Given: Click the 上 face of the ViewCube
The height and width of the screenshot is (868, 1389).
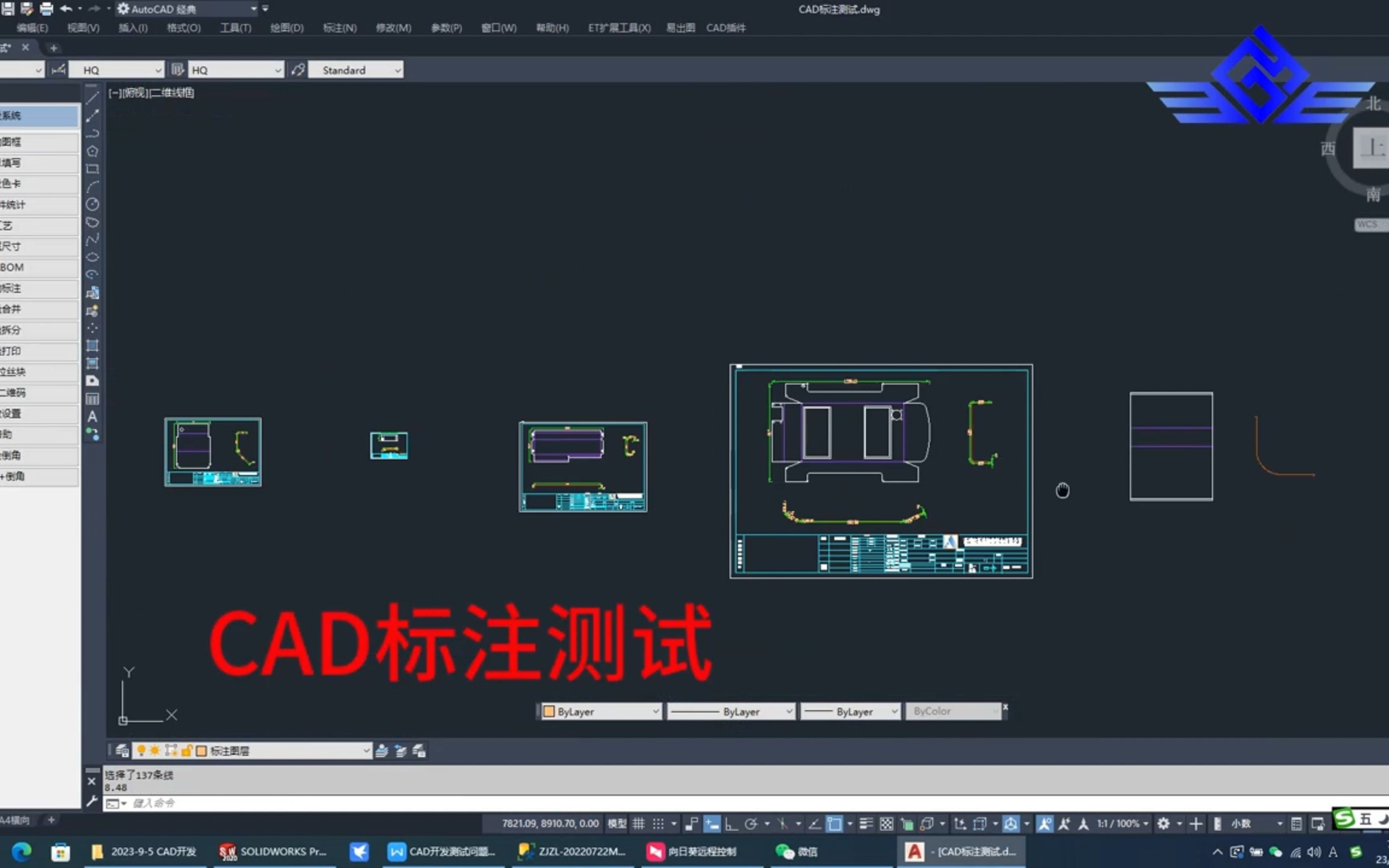Looking at the screenshot, I should [1372, 148].
